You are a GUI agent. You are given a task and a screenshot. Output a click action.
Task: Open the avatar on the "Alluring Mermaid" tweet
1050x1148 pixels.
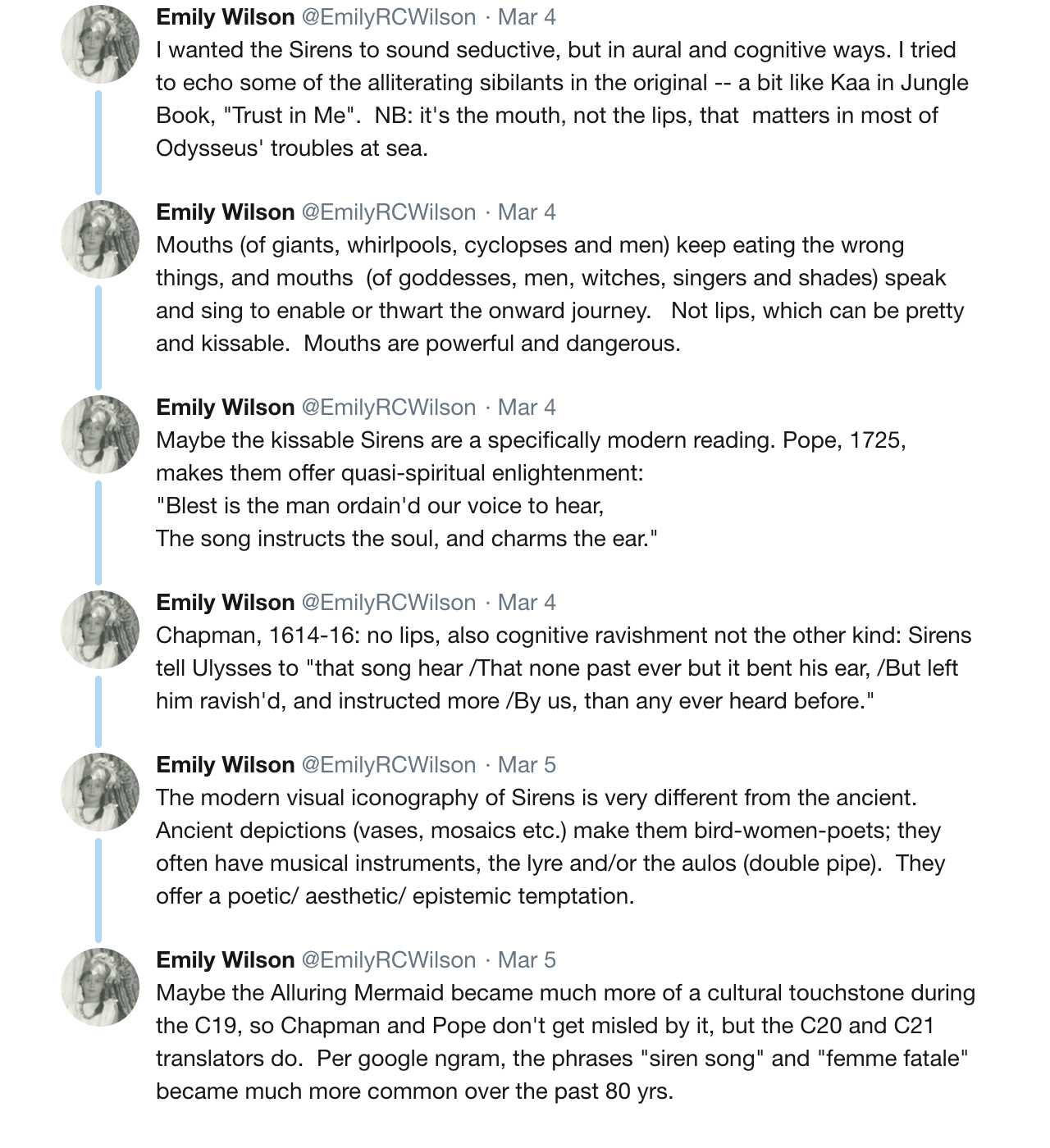[100, 987]
